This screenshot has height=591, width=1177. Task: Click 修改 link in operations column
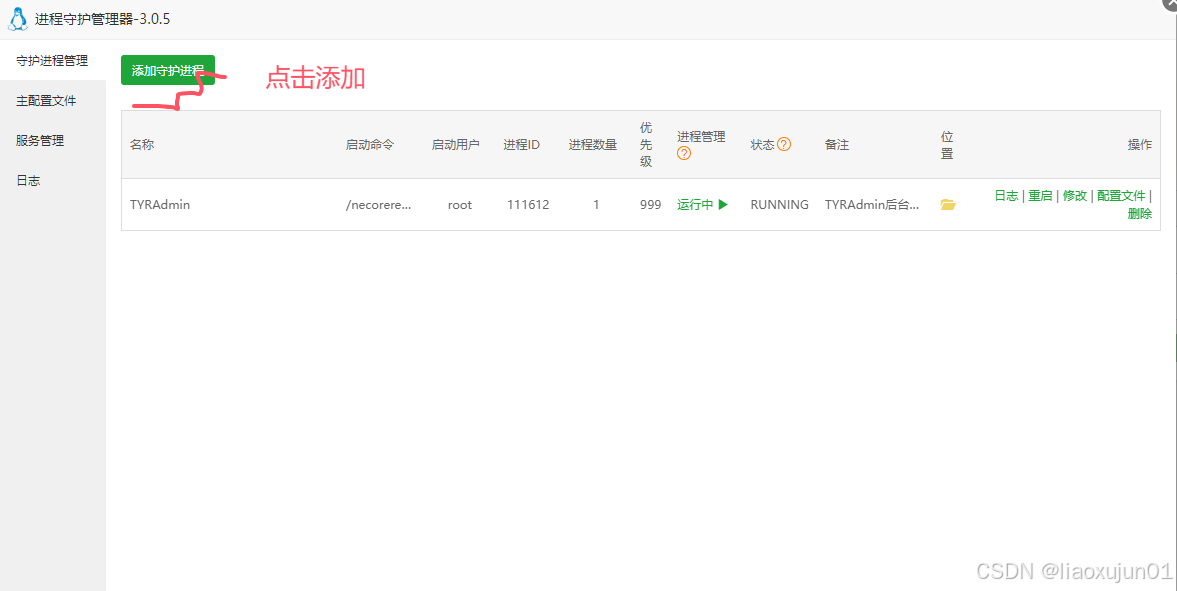point(1074,196)
